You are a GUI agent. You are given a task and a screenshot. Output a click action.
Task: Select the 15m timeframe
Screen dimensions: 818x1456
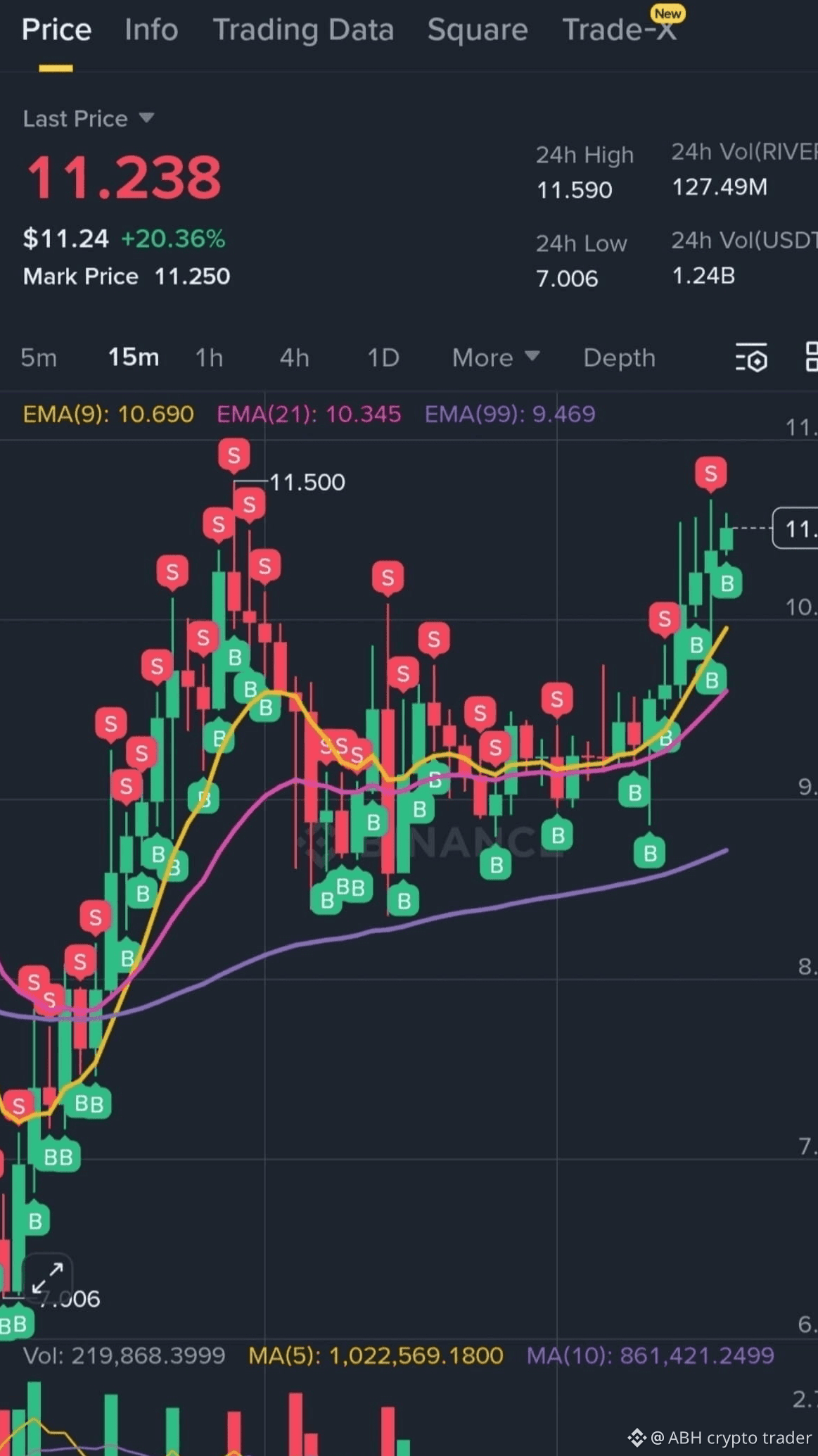134,357
